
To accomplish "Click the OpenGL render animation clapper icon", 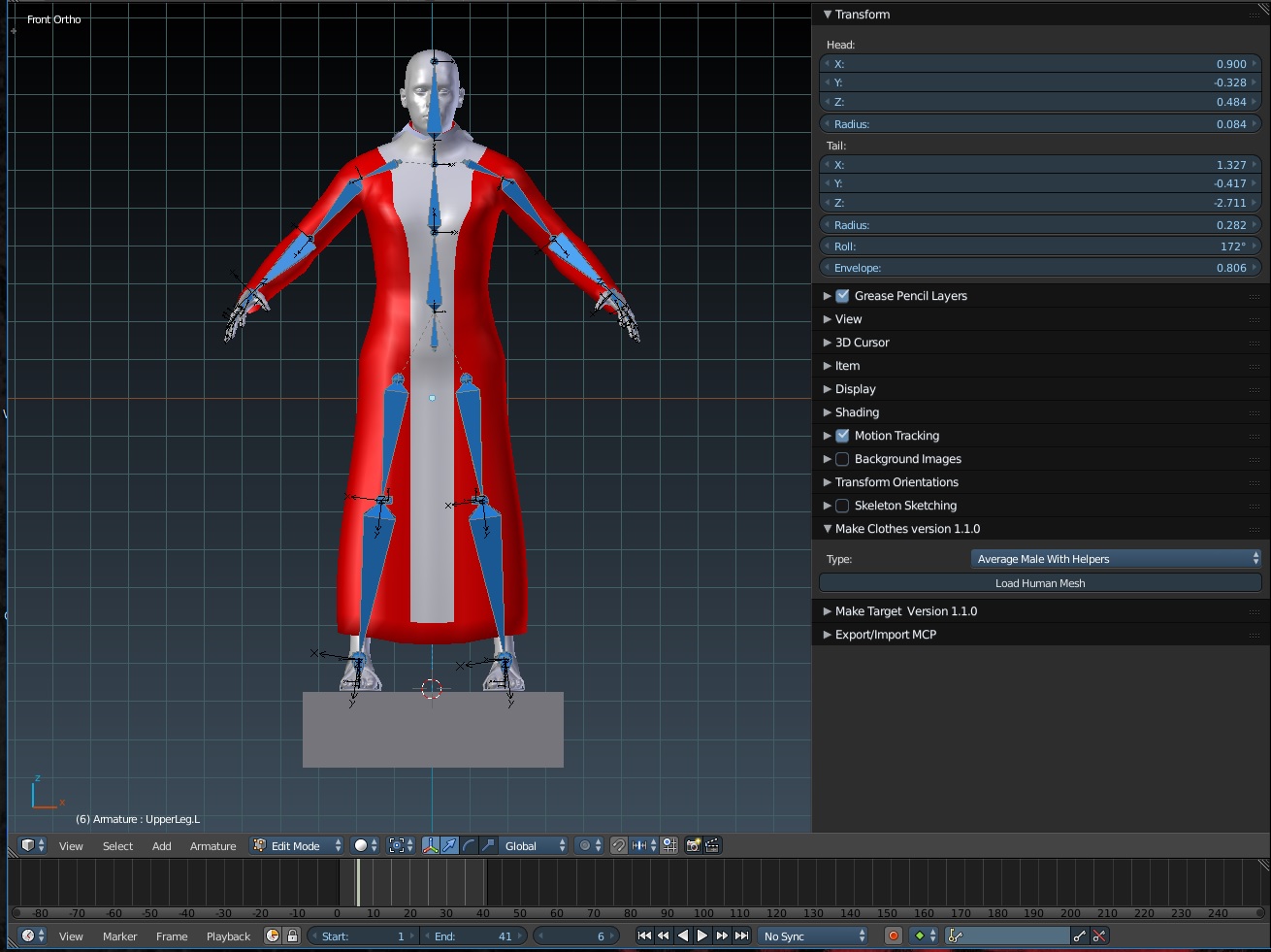I will click(x=712, y=845).
